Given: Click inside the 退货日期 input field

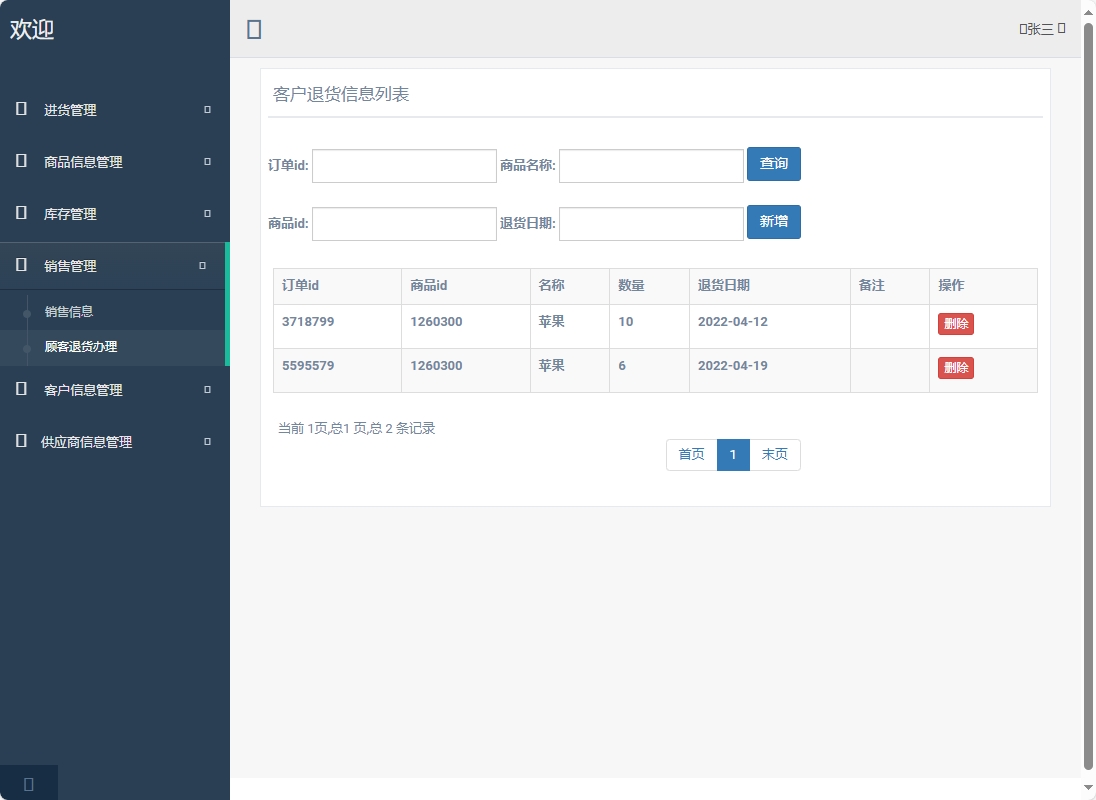Looking at the screenshot, I should (650, 223).
